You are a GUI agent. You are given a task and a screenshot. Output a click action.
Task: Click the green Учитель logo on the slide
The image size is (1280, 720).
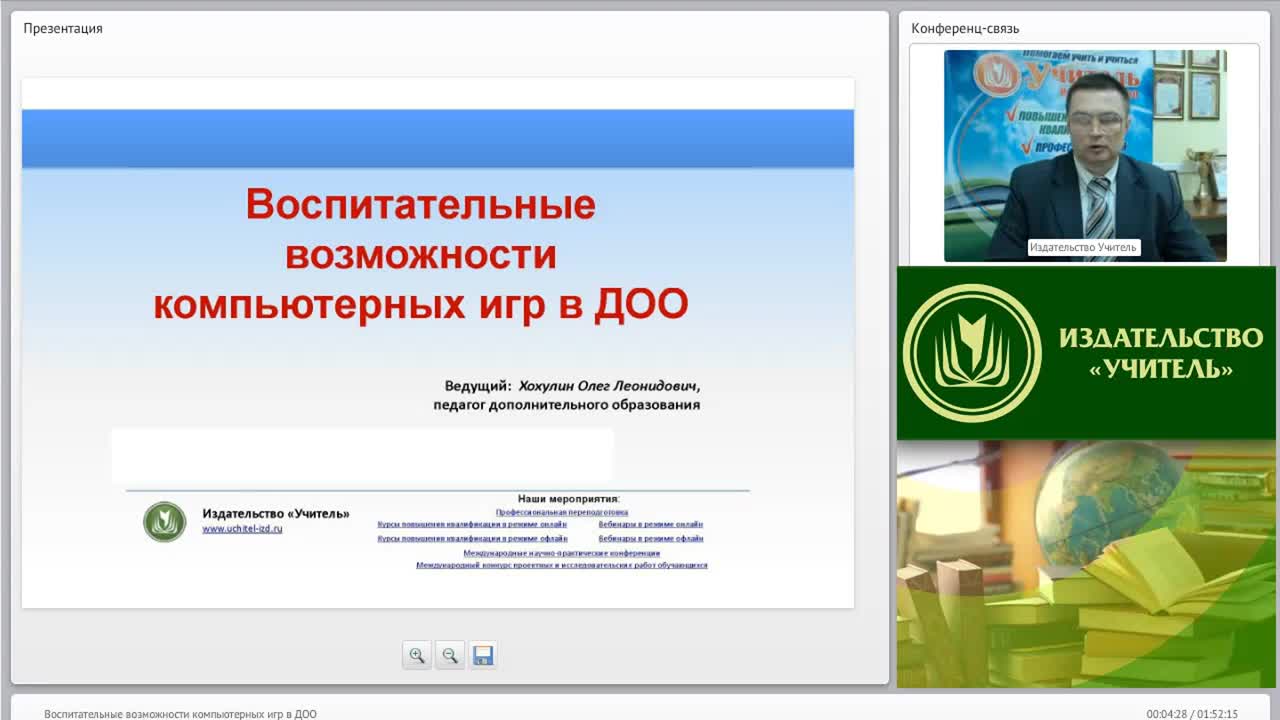coord(164,522)
